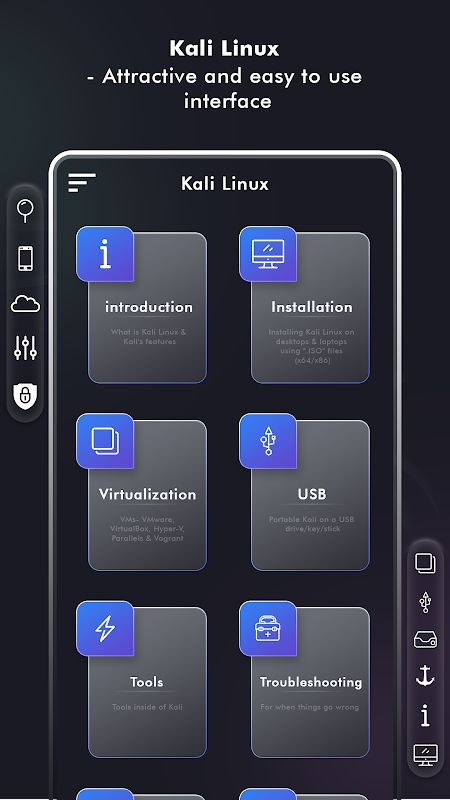Open the introduction section title

[149, 307]
